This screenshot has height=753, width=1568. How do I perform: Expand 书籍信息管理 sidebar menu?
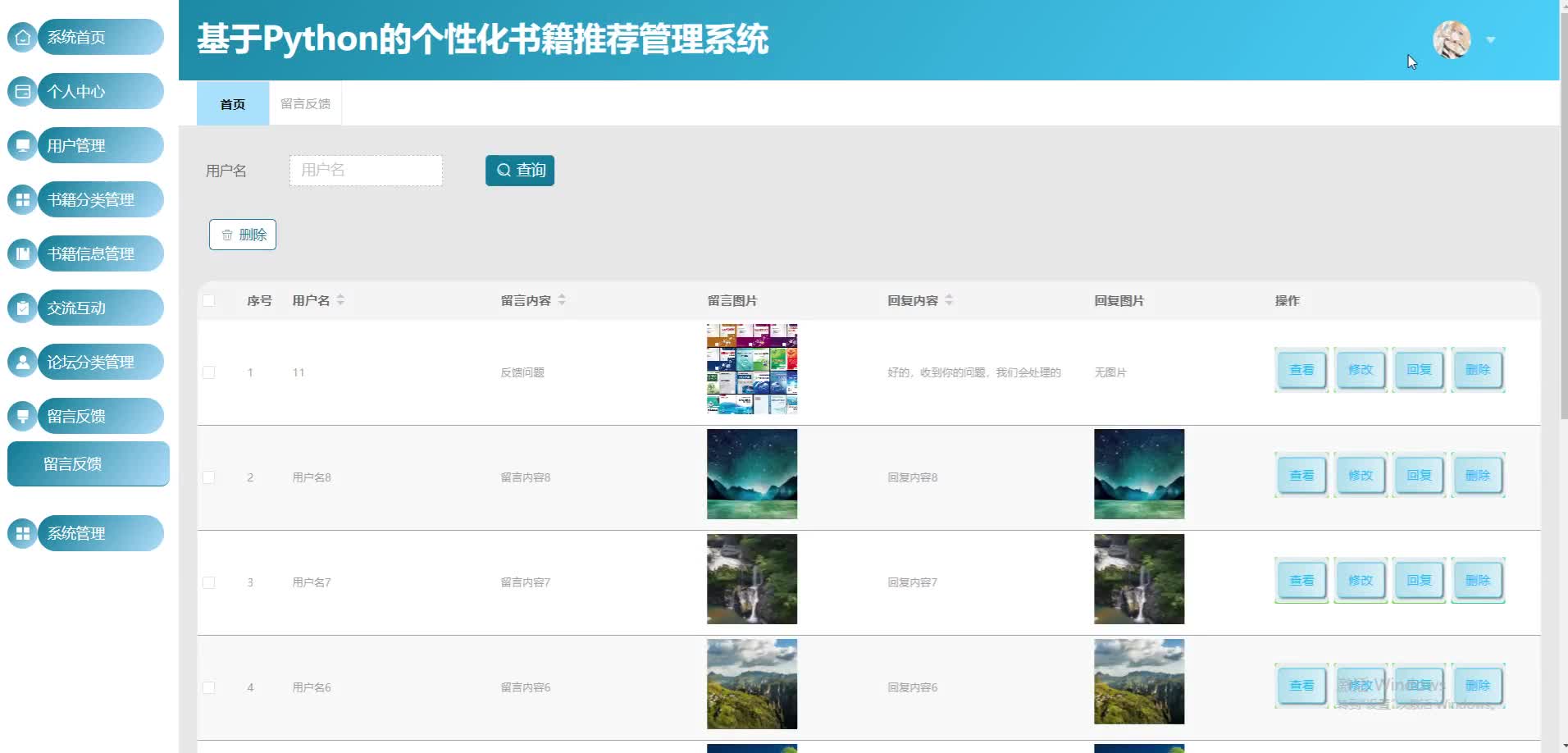(x=100, y=253)
